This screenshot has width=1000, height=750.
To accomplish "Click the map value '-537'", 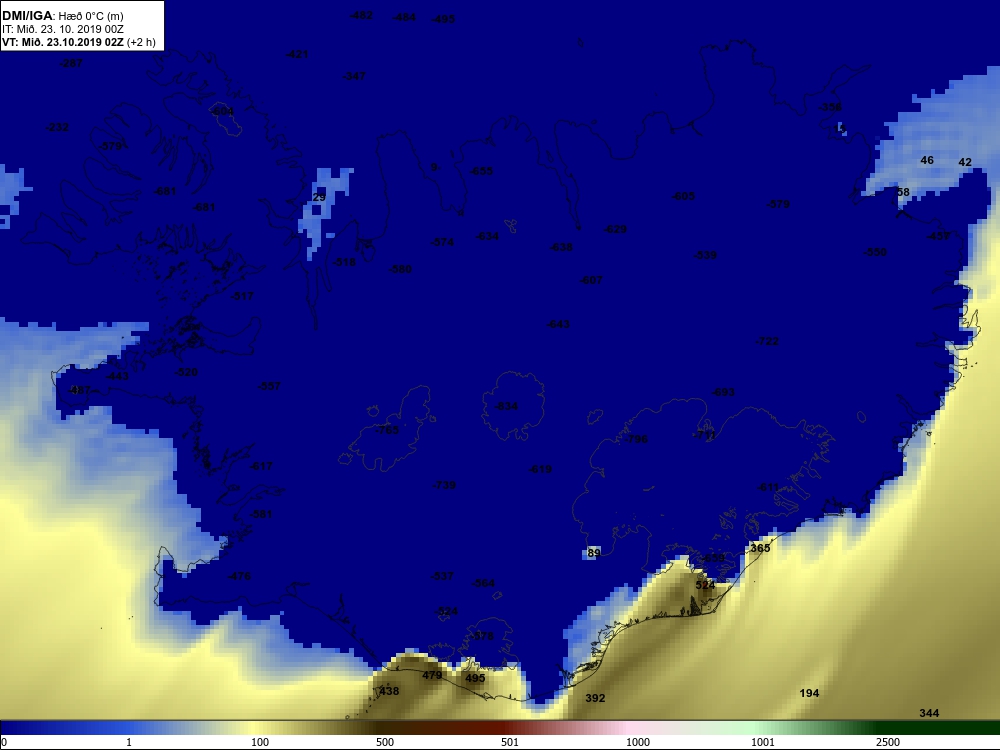I will point(442,576).
